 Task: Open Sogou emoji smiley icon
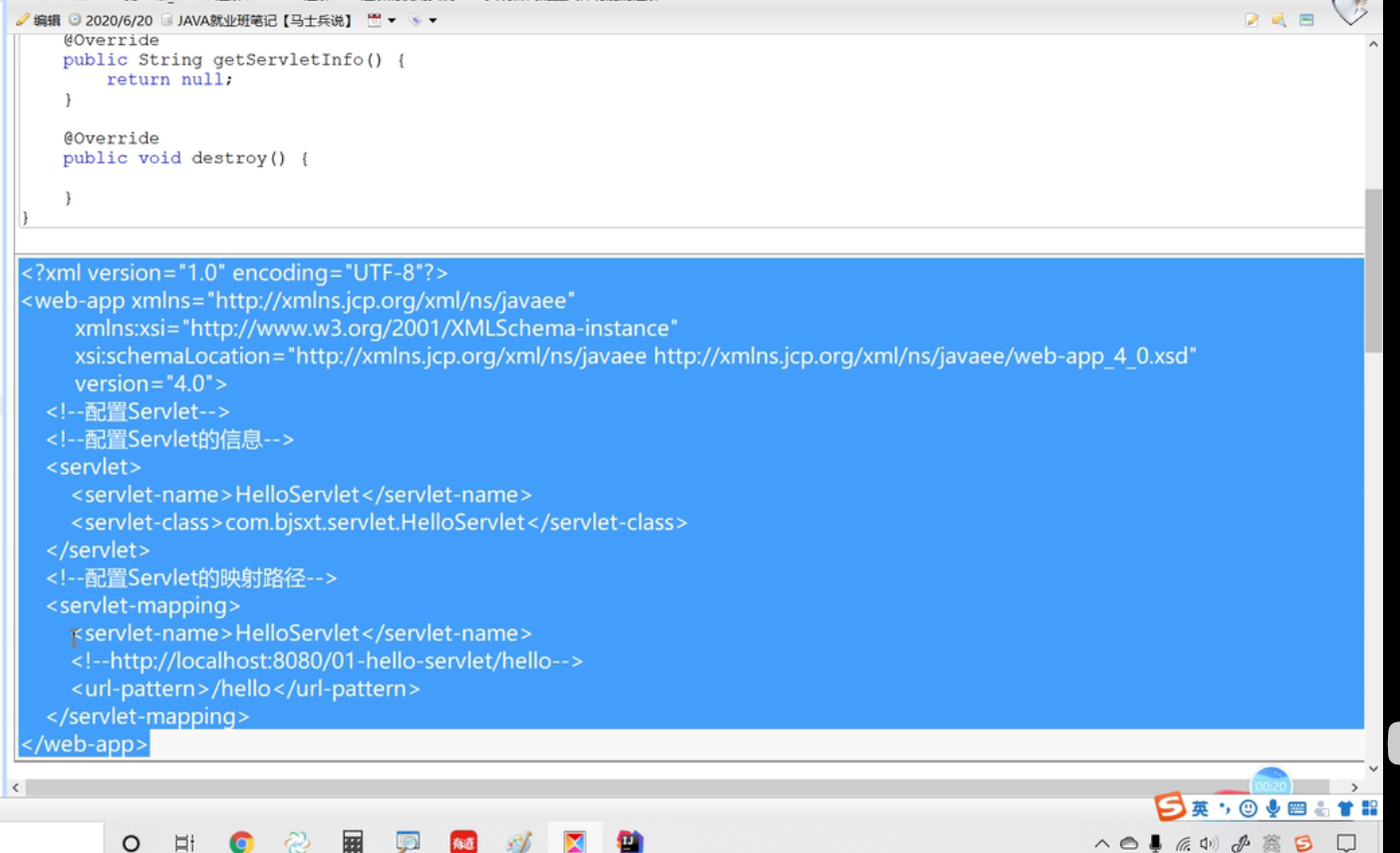point(1248,808)
